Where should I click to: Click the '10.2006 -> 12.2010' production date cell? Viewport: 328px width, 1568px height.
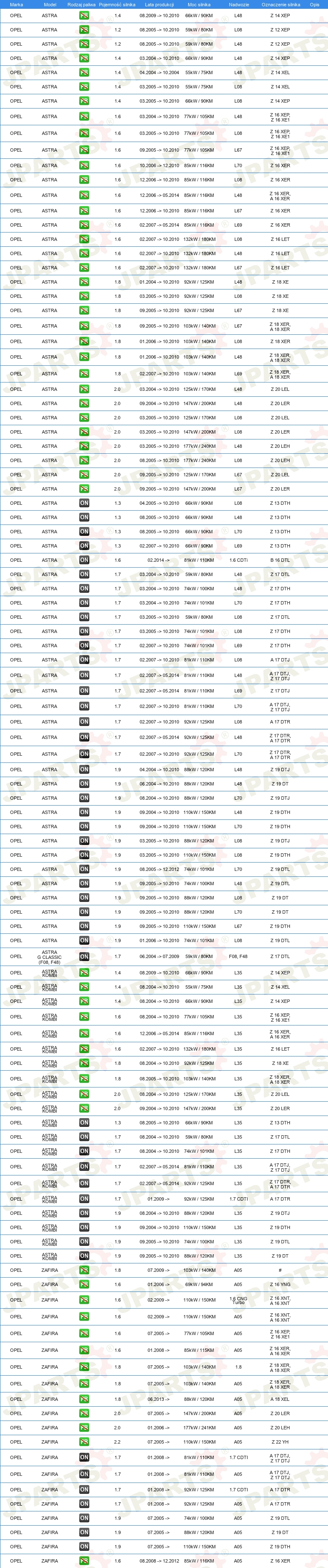click(x=159, y=165)
